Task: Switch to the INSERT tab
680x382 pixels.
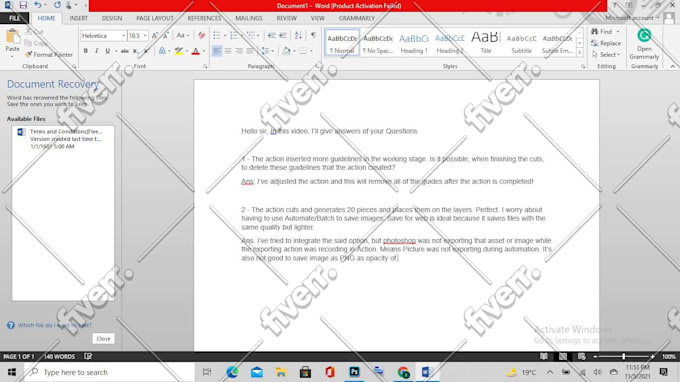Action: pos(78,18)
